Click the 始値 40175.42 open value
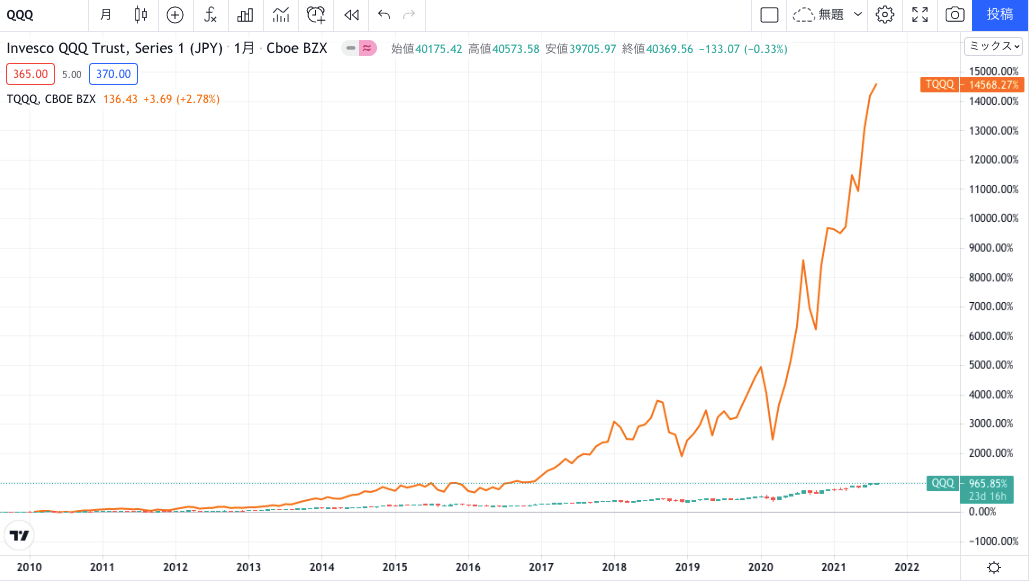Image resolution: width=1029 pixels, height=581 pixels. 427,49
